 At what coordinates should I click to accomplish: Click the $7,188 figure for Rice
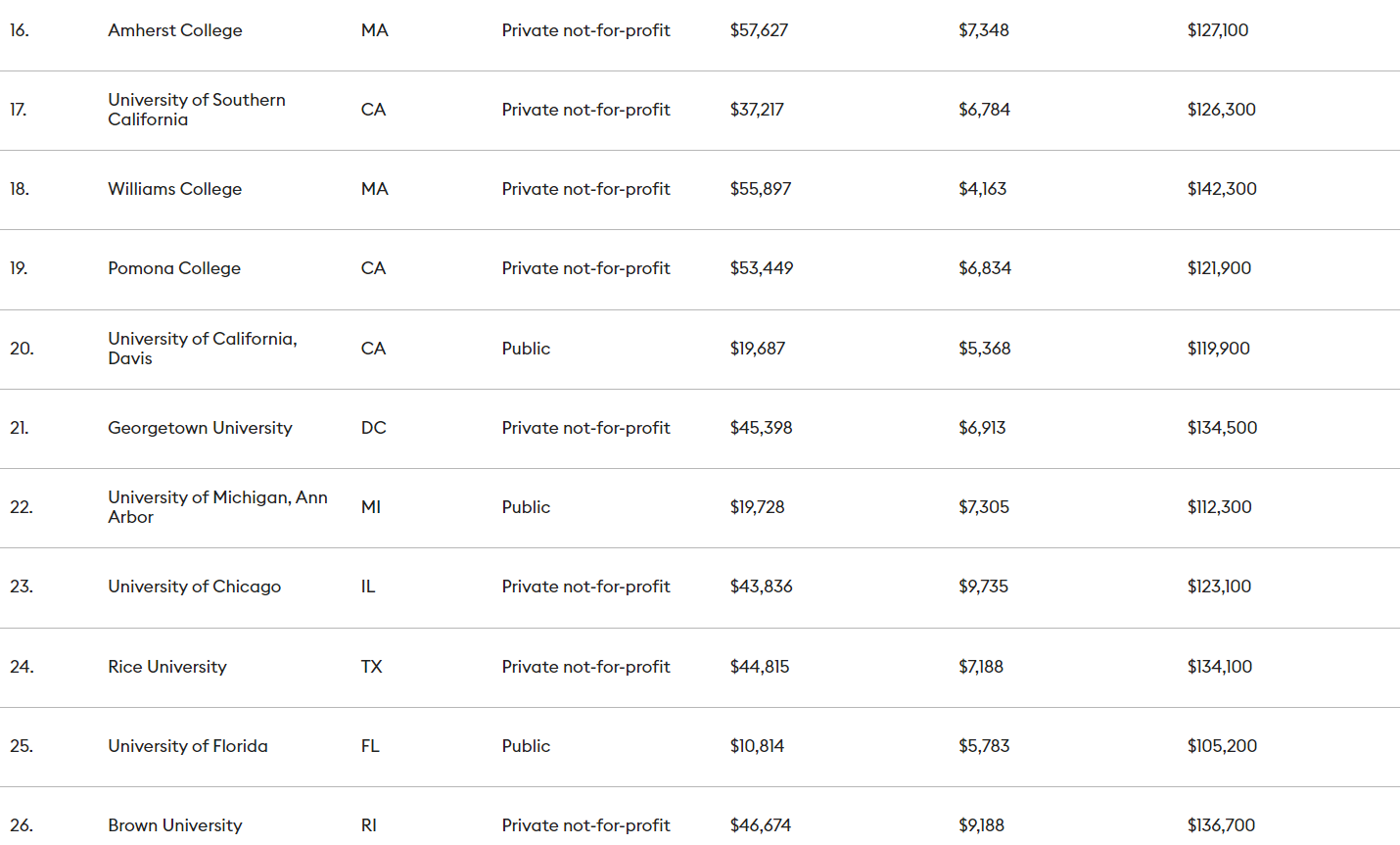pyautogui.click(x=981, y=667)
